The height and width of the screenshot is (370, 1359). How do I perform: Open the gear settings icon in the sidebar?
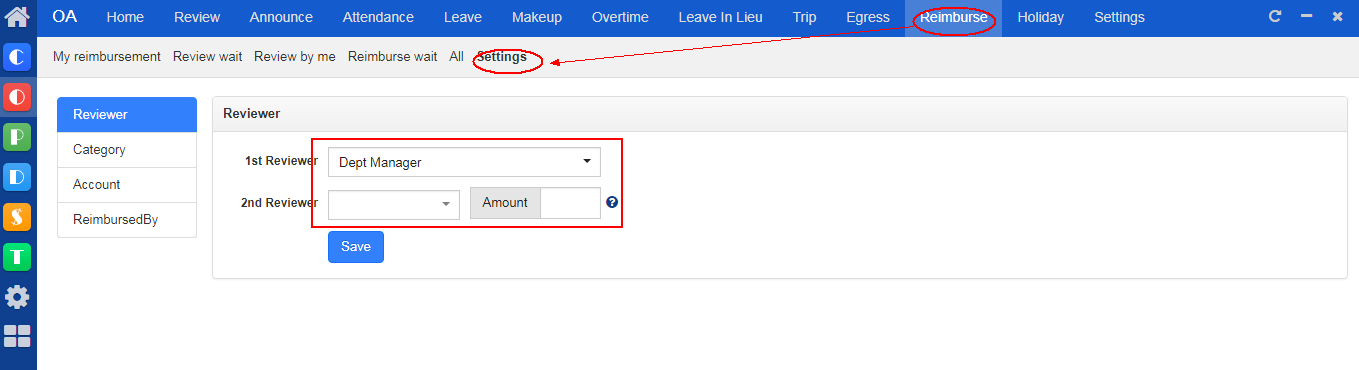point(17,297)
